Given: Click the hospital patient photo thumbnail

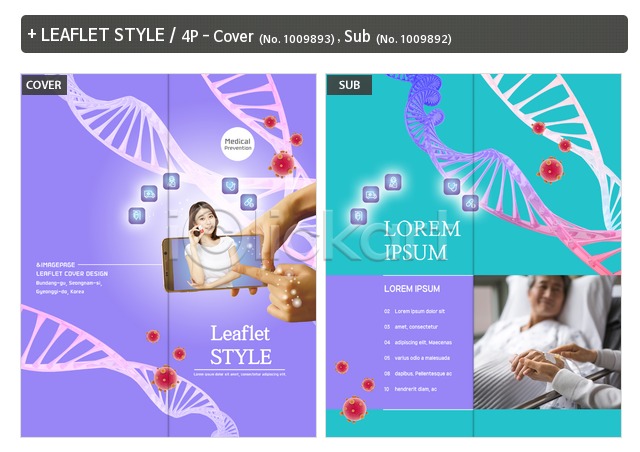Looking at the screenshot, I should point(547,342).
